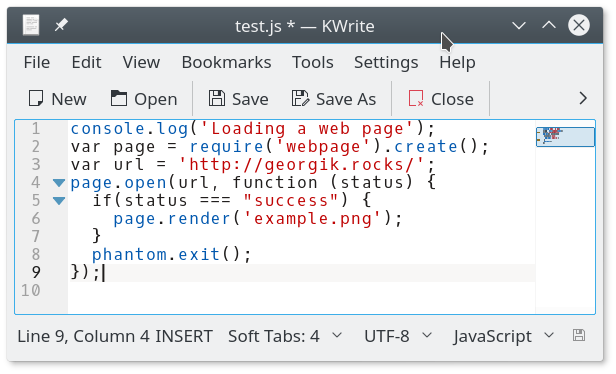Open the Bookmarks menu
This screenshot has height=374, width=616.
(226, 62)
